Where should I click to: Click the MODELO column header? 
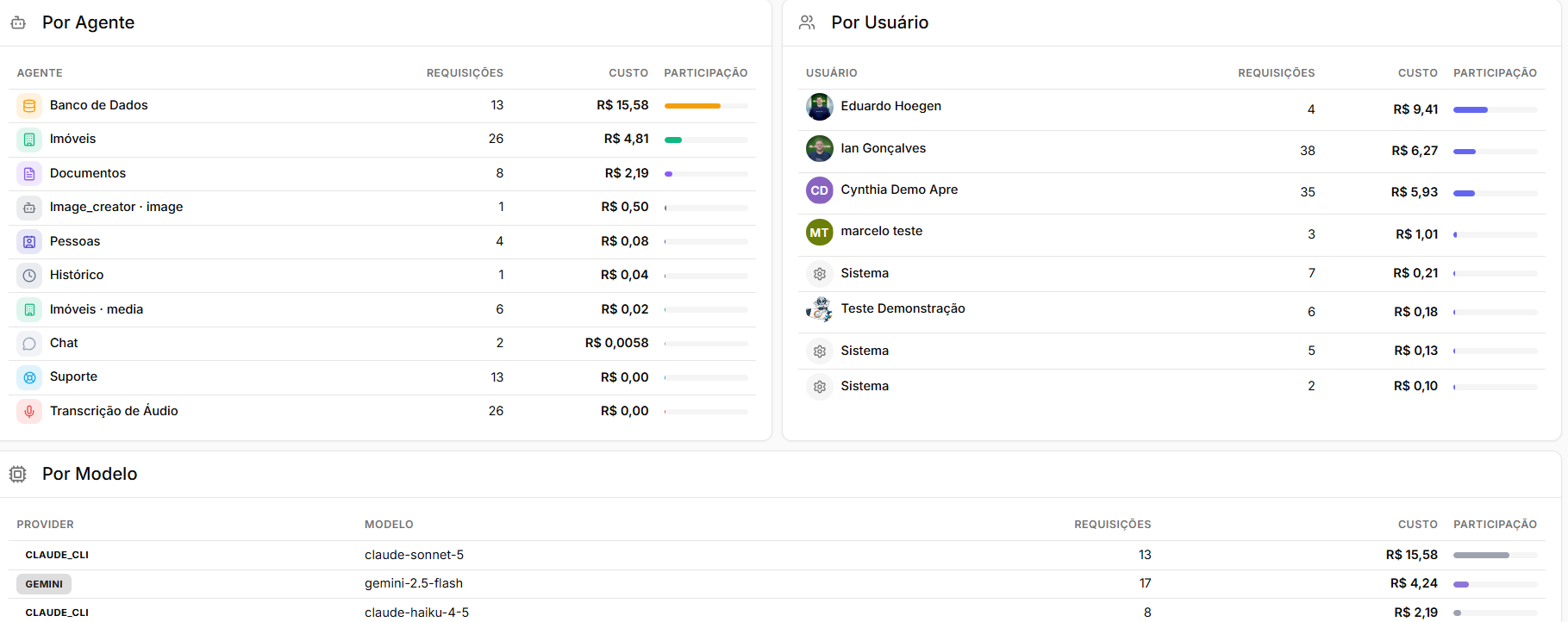tap(389, 525)
